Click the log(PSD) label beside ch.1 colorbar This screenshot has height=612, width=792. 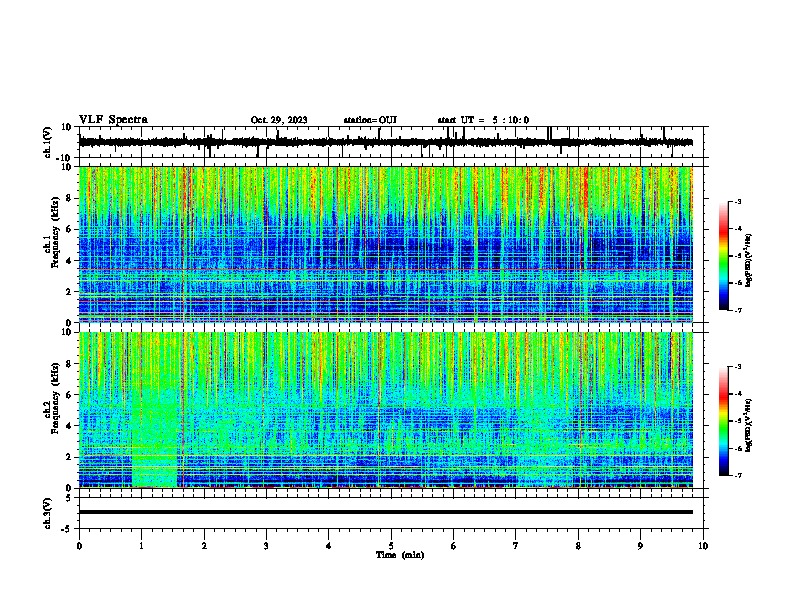click(x=748, y=260)
